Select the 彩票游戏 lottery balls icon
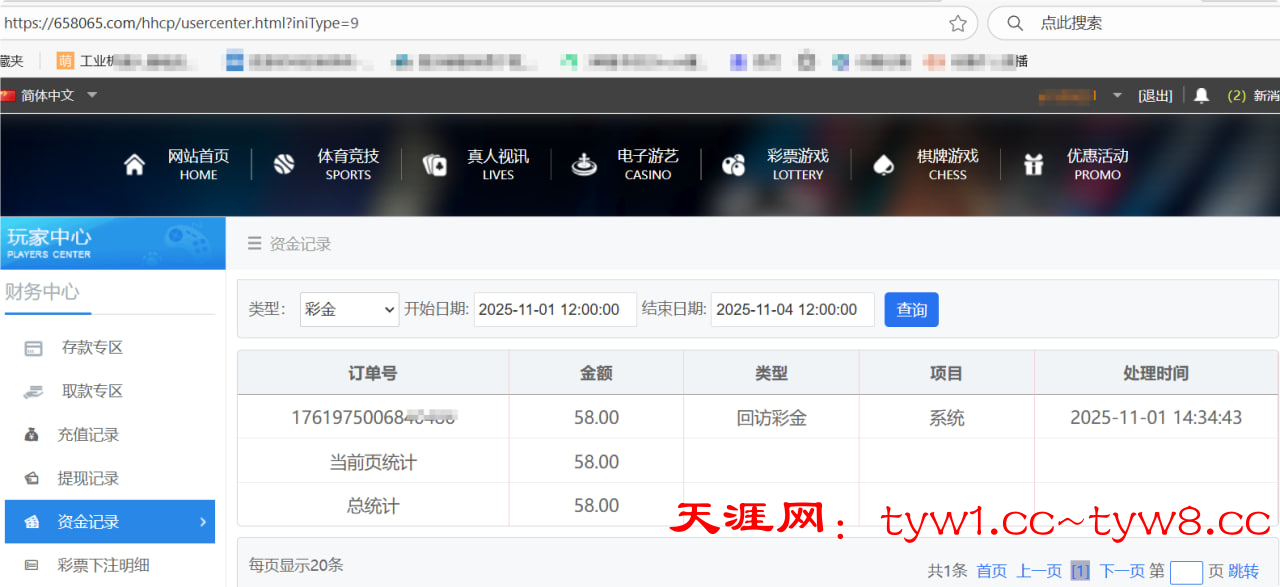This screenshot has height=587, width=1280. tap(734, 165)
